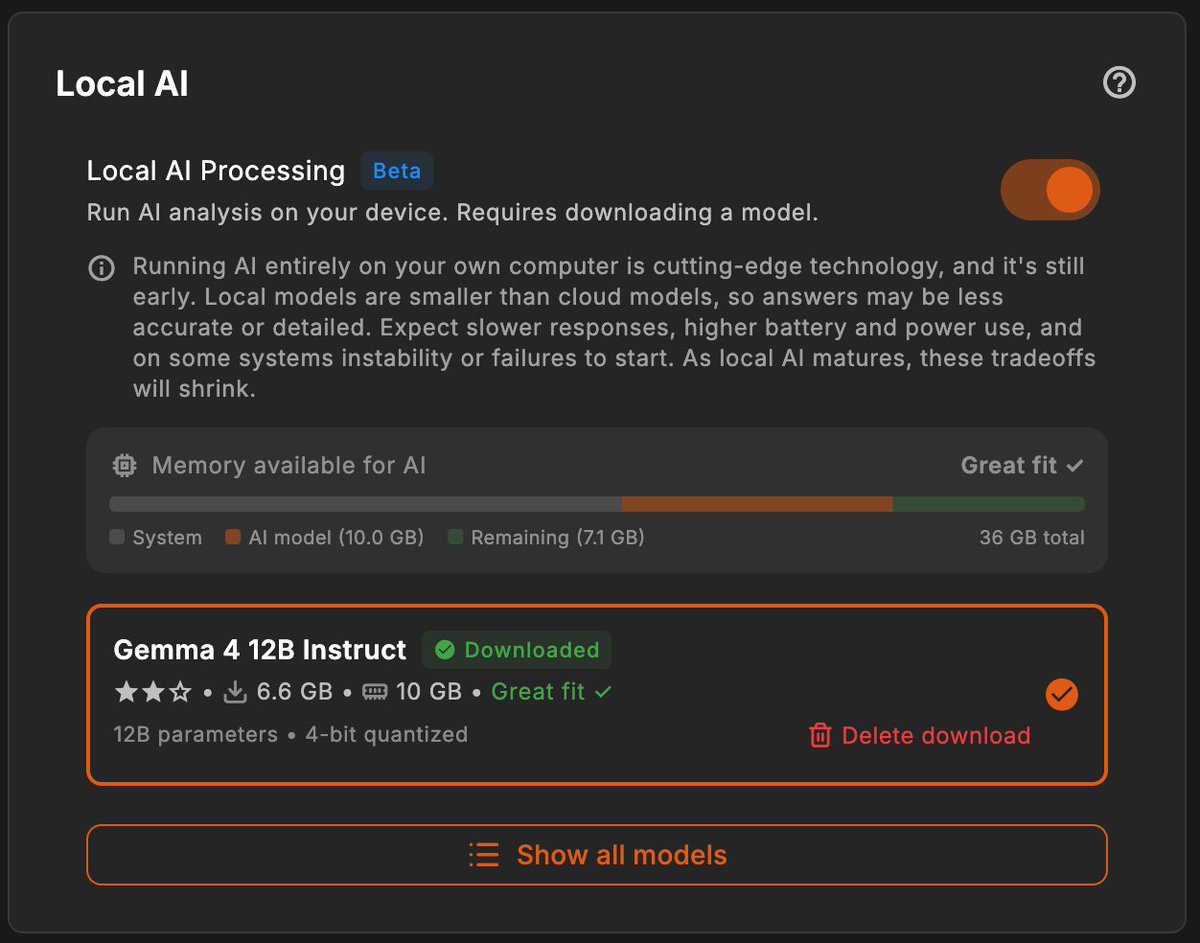
Task: Click the memory icon next to 10 GB
Action: [375, 692]
